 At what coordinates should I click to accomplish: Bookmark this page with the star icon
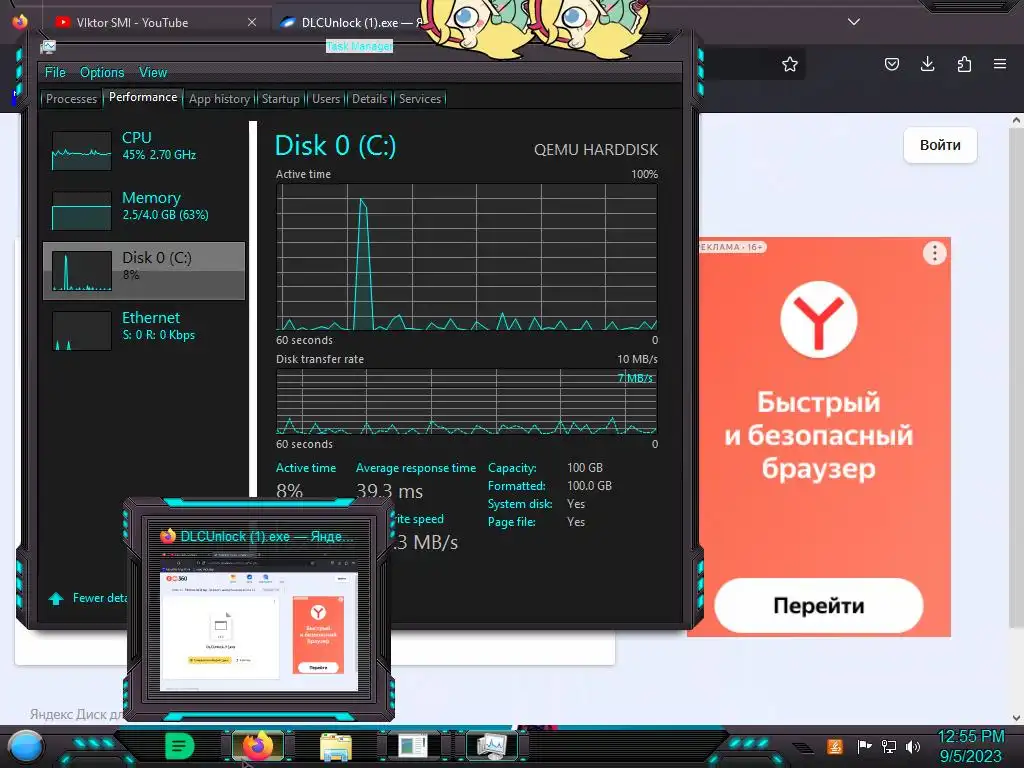point(790,64)
